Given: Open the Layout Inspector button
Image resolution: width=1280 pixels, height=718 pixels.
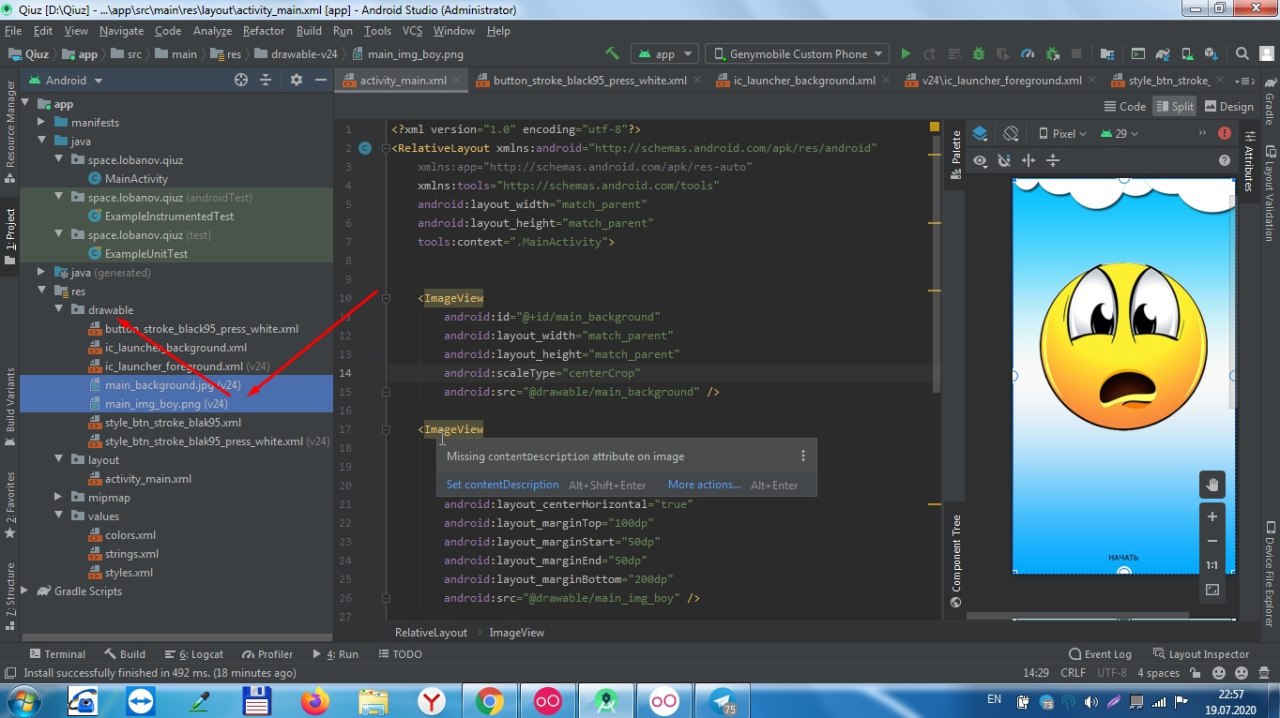Looking at the screenshot, I should [x=1200, y=654].
